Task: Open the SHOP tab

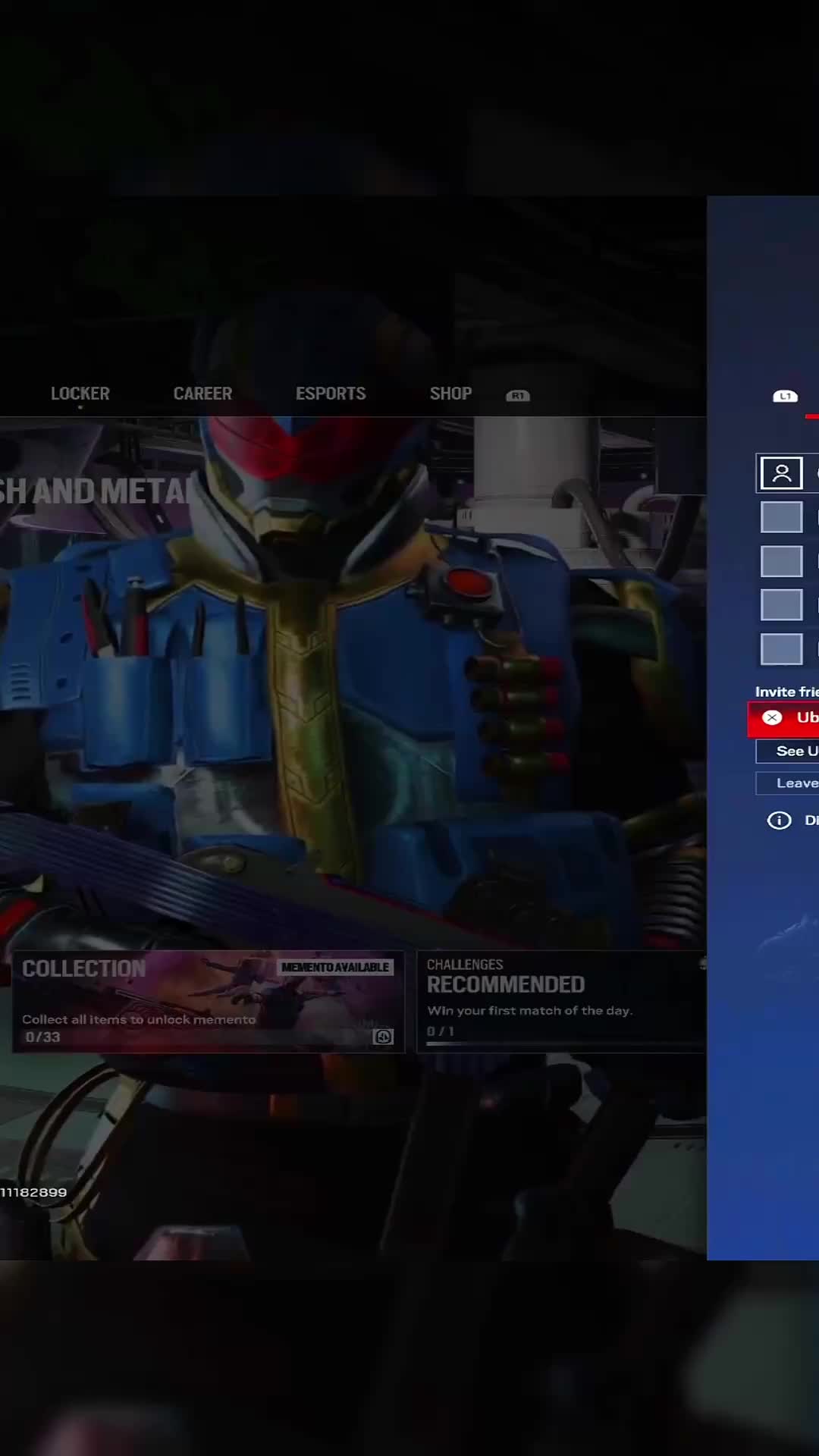Action: pyautogui.click(x=450, y=394)
